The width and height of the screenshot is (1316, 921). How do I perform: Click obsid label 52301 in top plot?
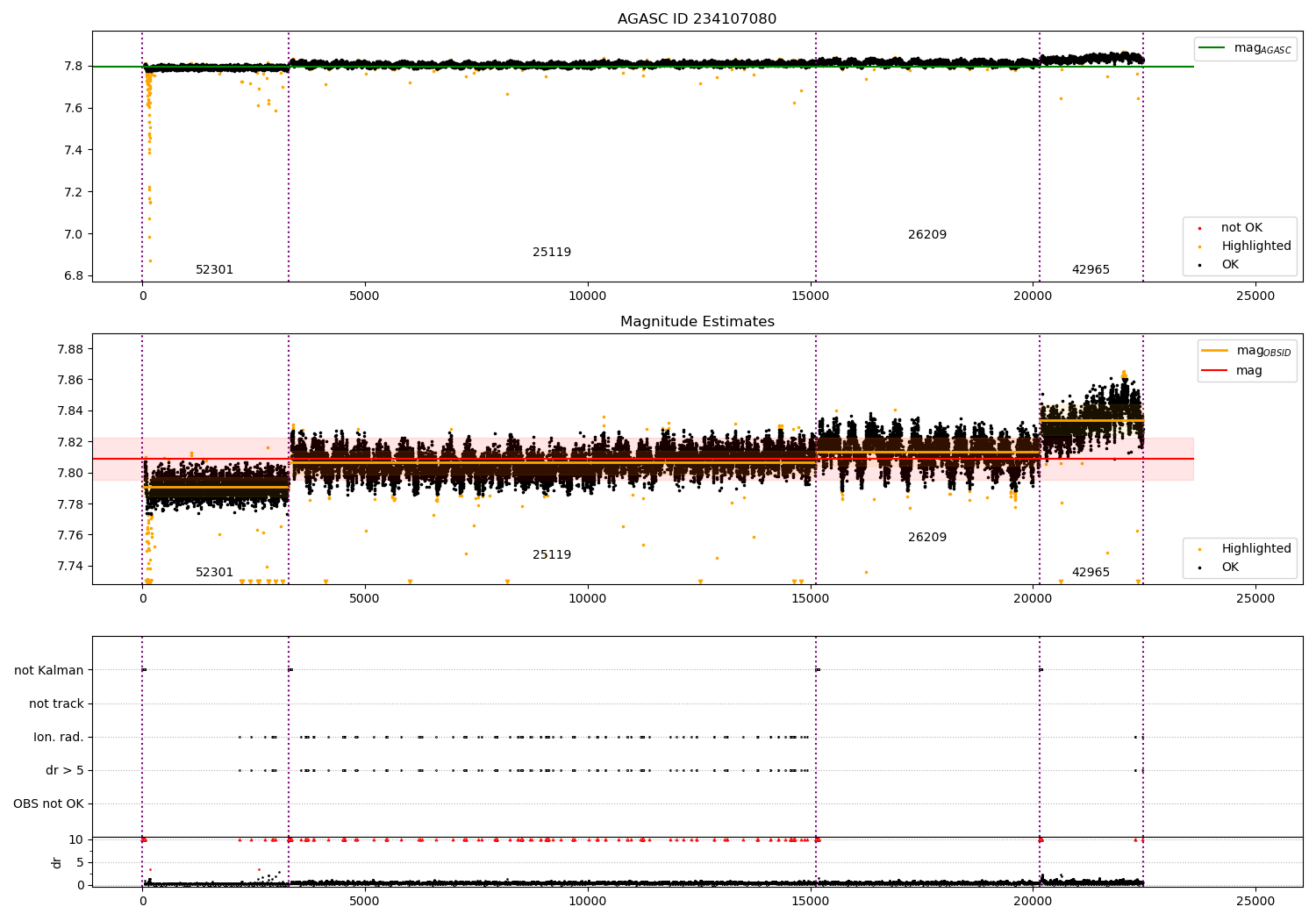tap(214, 270)
